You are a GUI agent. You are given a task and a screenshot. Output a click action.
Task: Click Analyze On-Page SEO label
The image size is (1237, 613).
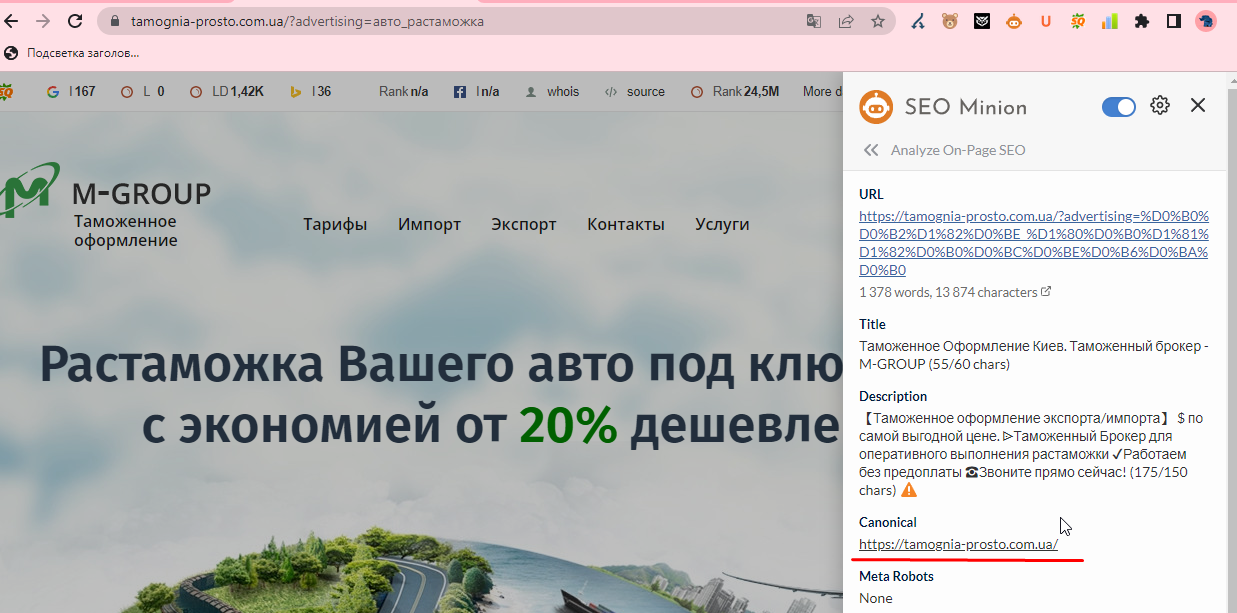(x=958, y=150)
